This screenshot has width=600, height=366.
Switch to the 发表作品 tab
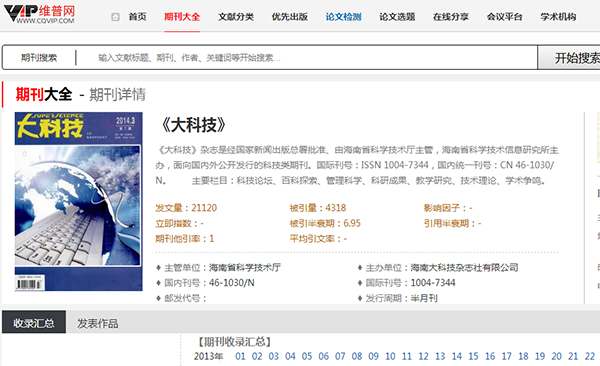click(98, 324)
